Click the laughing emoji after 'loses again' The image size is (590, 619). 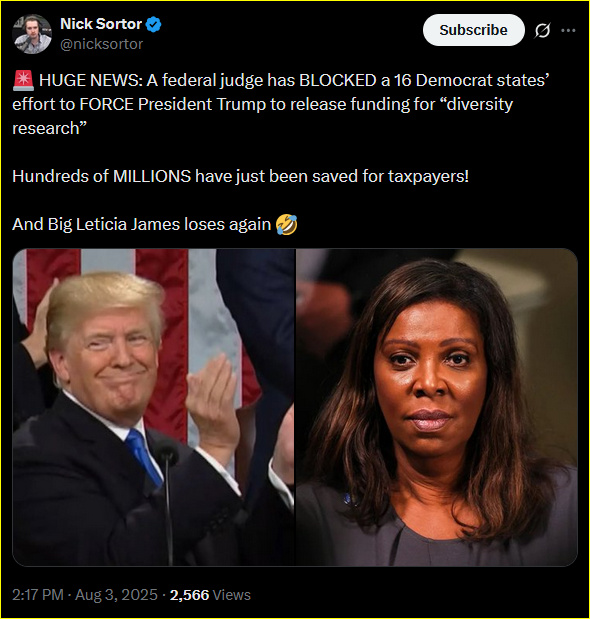[287, 225]
